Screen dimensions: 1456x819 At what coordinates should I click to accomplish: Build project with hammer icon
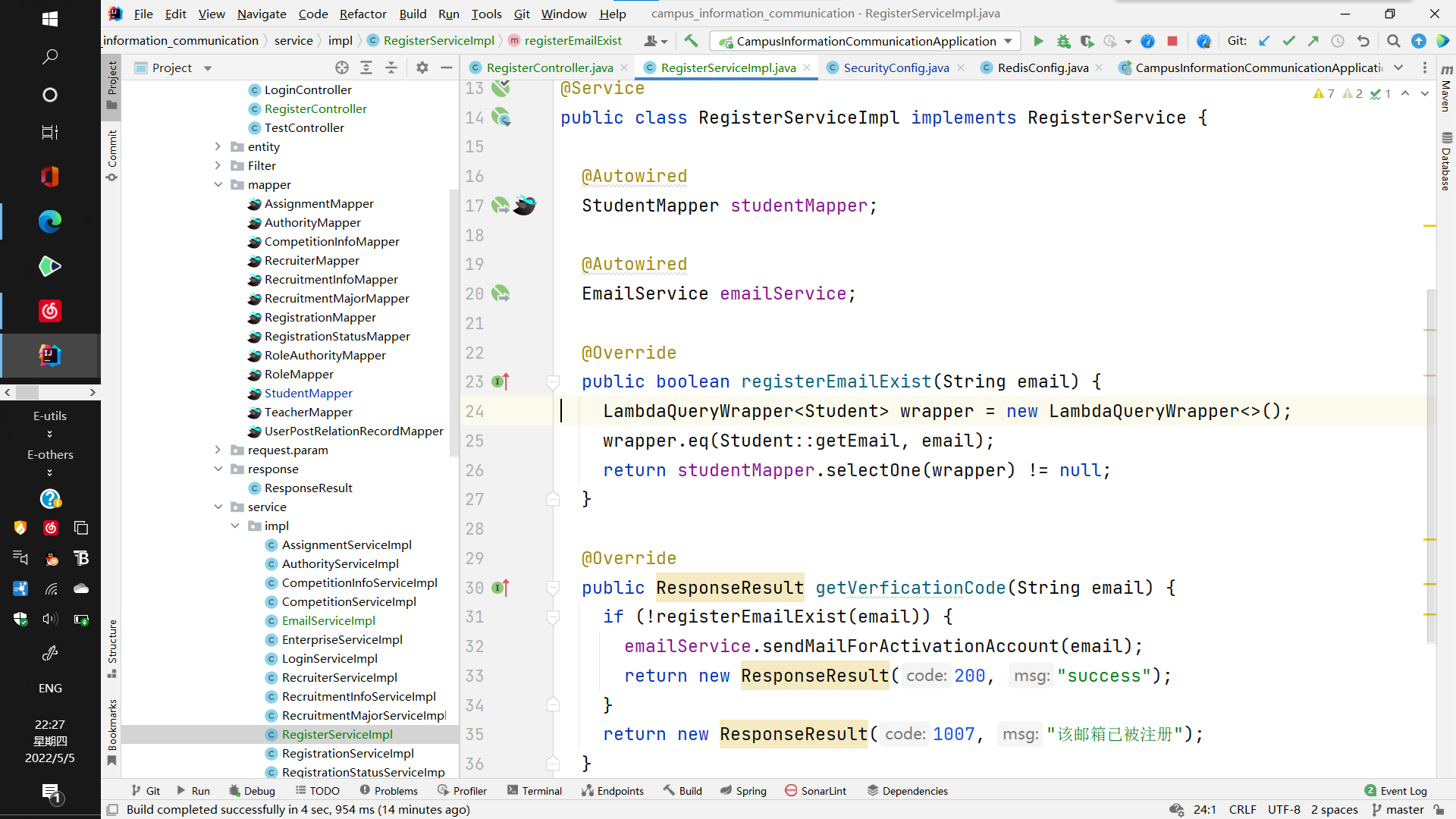691,41
